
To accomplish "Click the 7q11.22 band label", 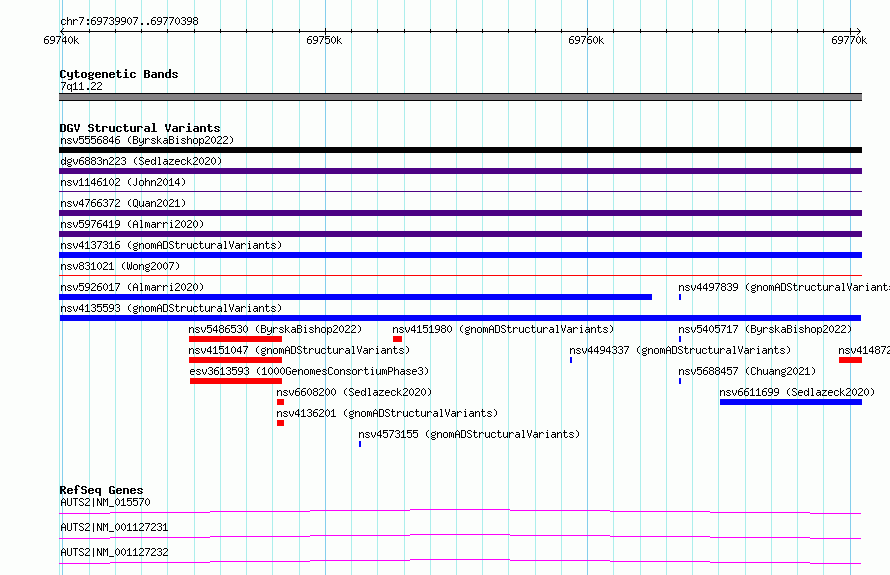I will click(81, 86).
